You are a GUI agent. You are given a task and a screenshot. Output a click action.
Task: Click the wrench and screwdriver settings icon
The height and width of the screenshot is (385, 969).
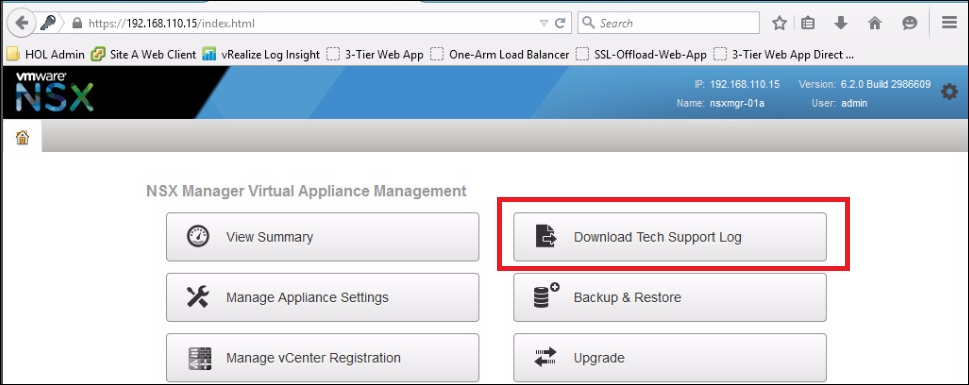click(198, 297)
